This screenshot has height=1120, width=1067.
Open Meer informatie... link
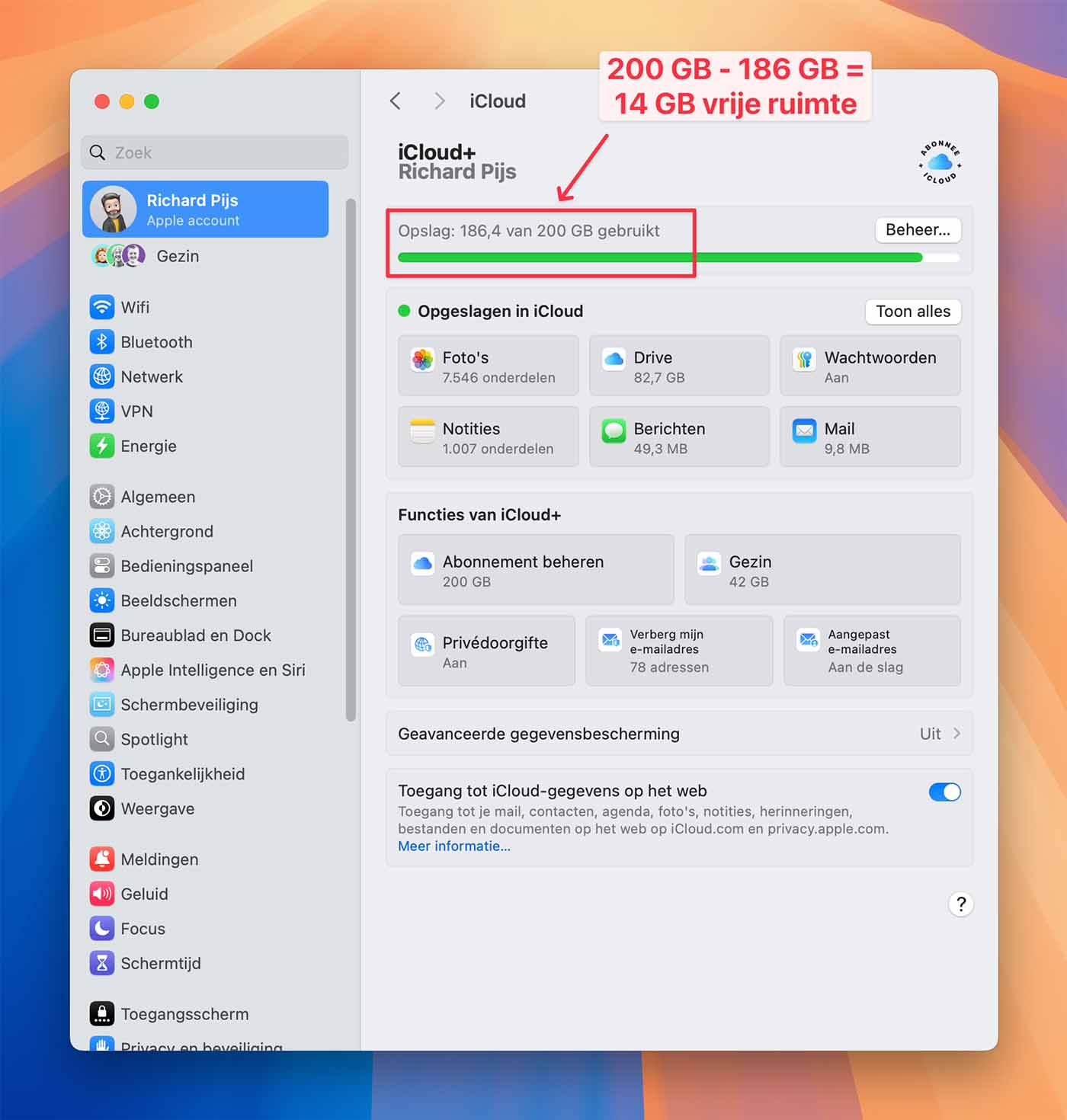coord(454,846)
